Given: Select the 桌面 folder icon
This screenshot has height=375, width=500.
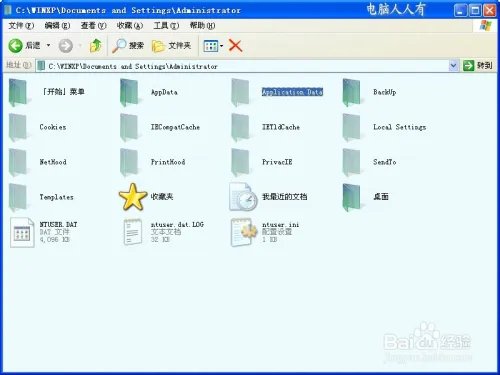Looking at the screenshot, I should (x=352, y=197).
